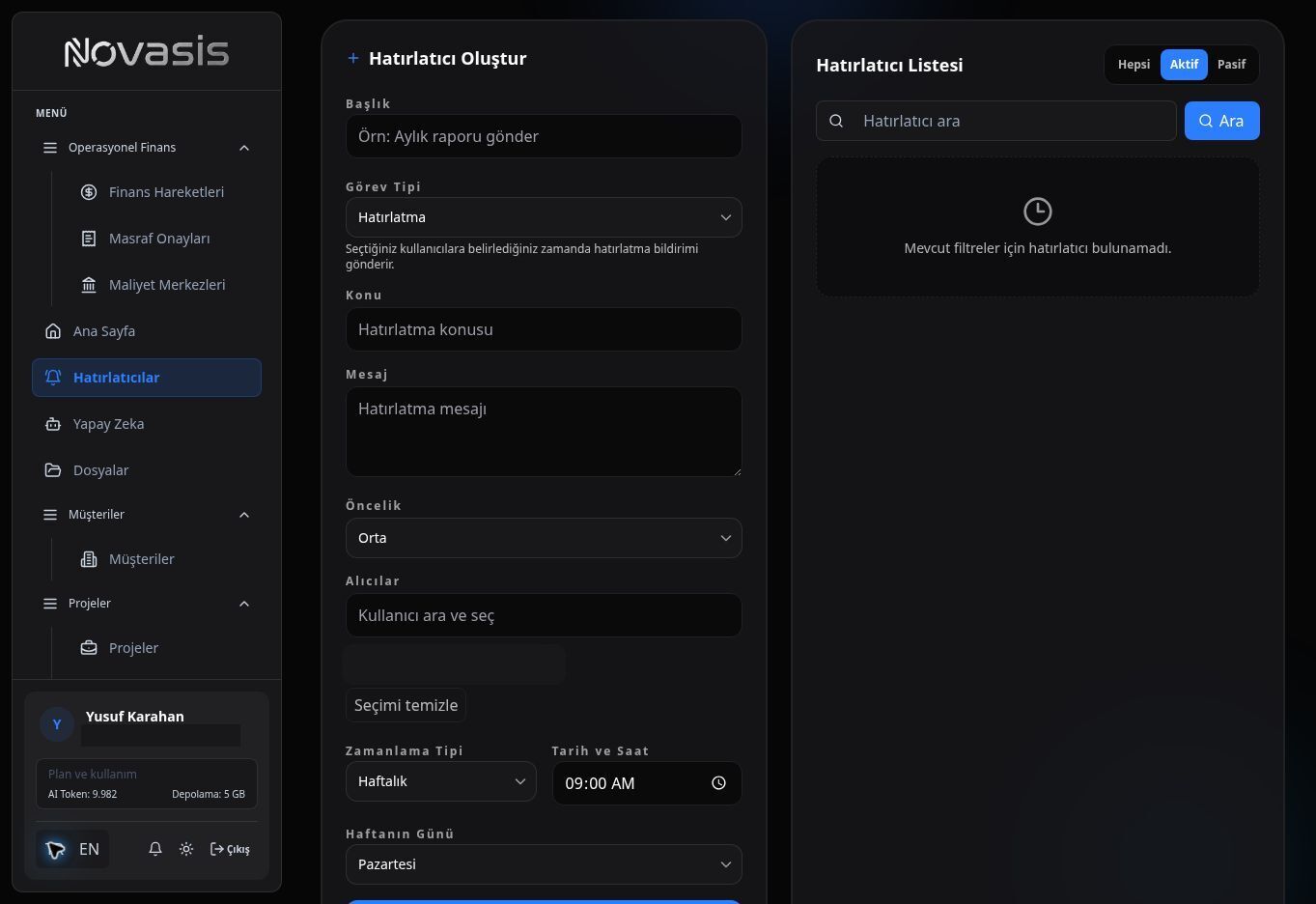Open the Öncelik dropdown set to Orta
Viewport: 1316px width, 904px height.
click(x=544, y=538)
